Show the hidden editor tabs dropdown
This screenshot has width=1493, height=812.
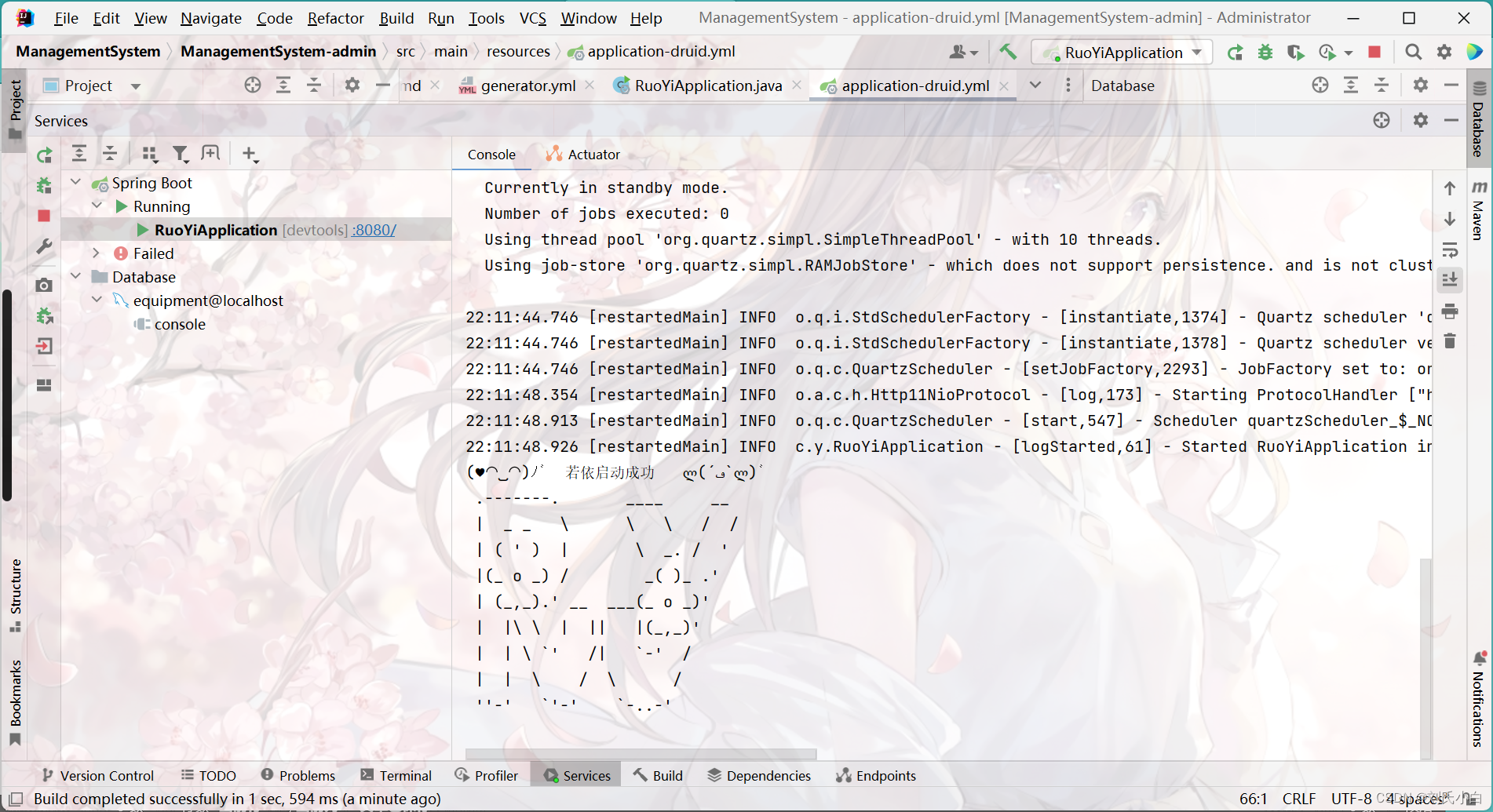(x=1035, y=85)
